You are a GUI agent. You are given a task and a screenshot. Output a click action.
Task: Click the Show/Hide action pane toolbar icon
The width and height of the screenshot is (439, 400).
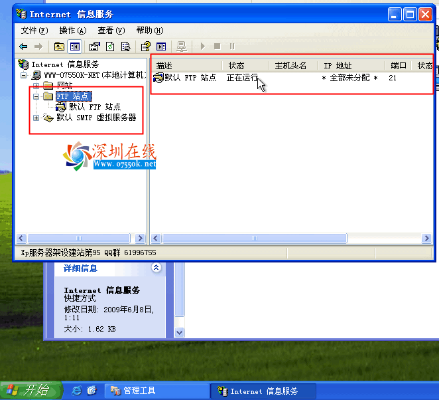click(161, 47)
